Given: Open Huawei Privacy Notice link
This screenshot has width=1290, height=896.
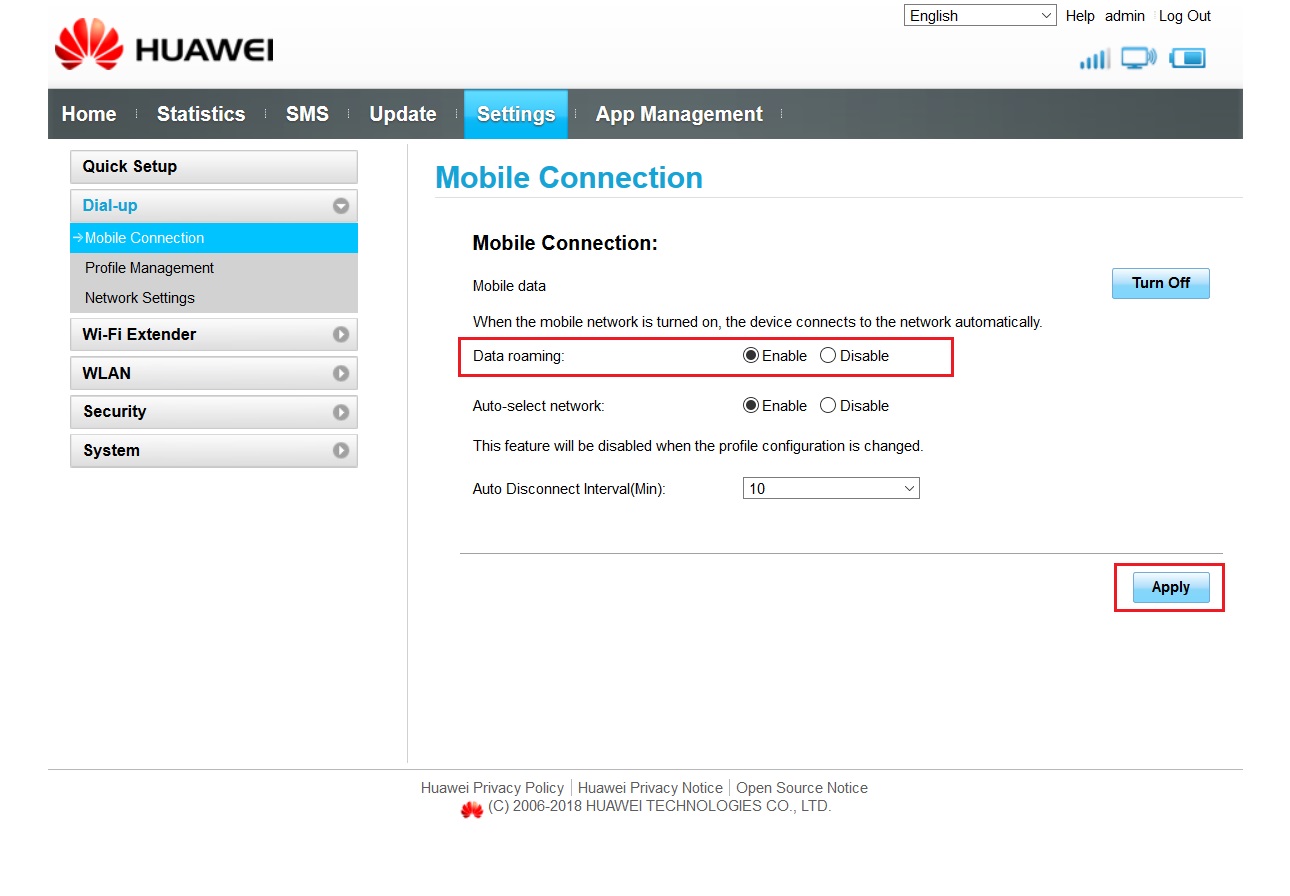Looking at the screenshot, I should [x=650, y=788].
